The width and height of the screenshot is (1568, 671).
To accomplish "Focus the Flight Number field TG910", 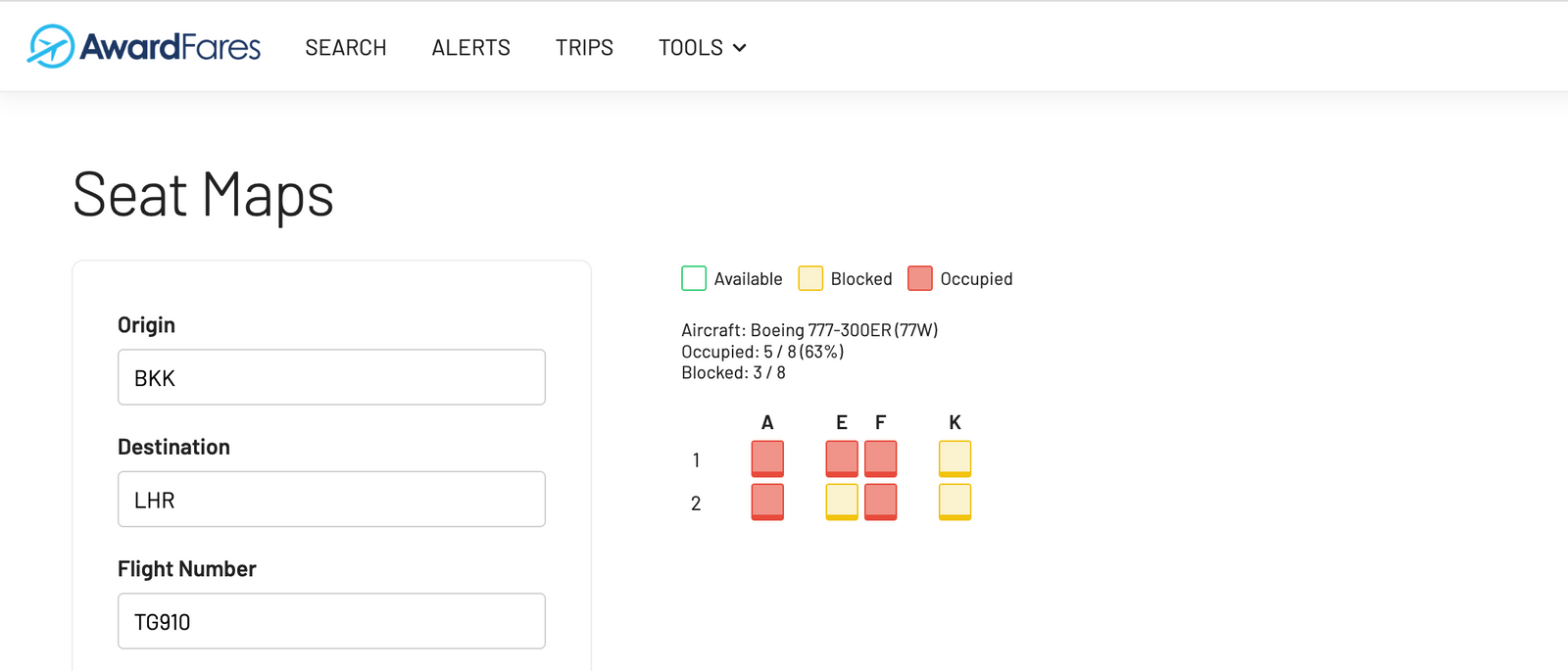I will (x=331, y=621).
